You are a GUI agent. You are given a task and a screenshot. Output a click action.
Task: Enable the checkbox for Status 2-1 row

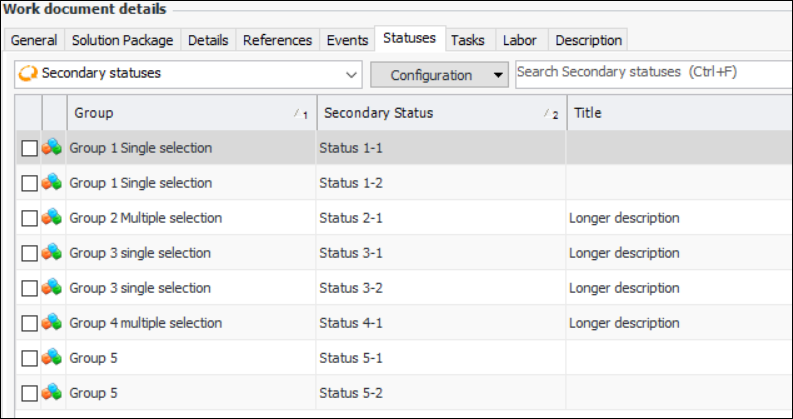(x=29, y=218)
